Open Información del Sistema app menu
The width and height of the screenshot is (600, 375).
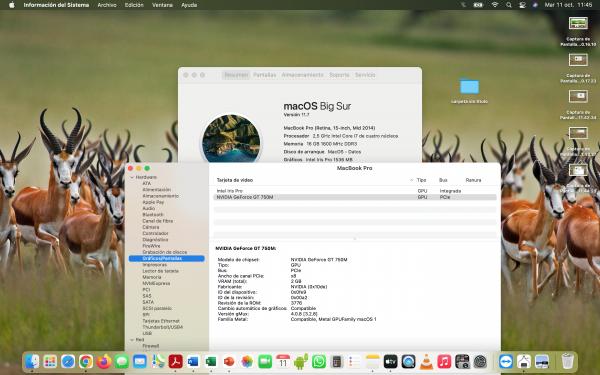click(56, 5)
